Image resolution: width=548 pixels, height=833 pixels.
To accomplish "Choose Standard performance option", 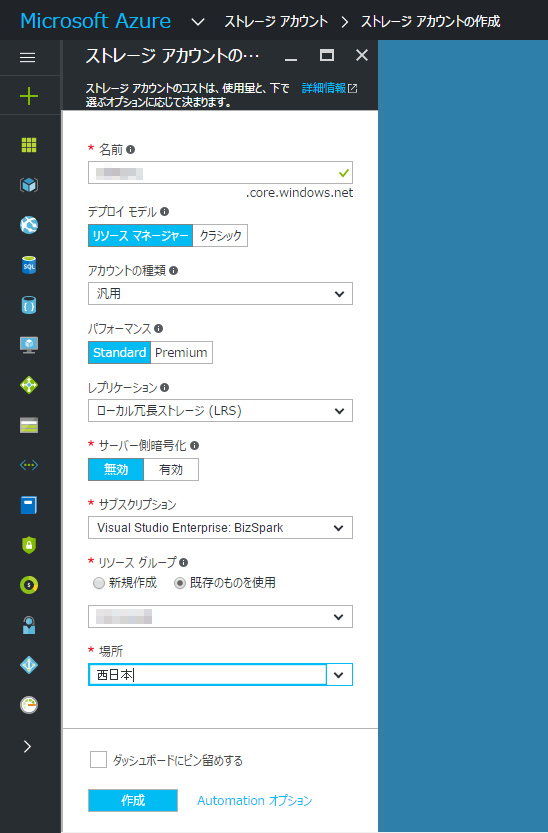I will pyautogui.click(x=119, y=353).
